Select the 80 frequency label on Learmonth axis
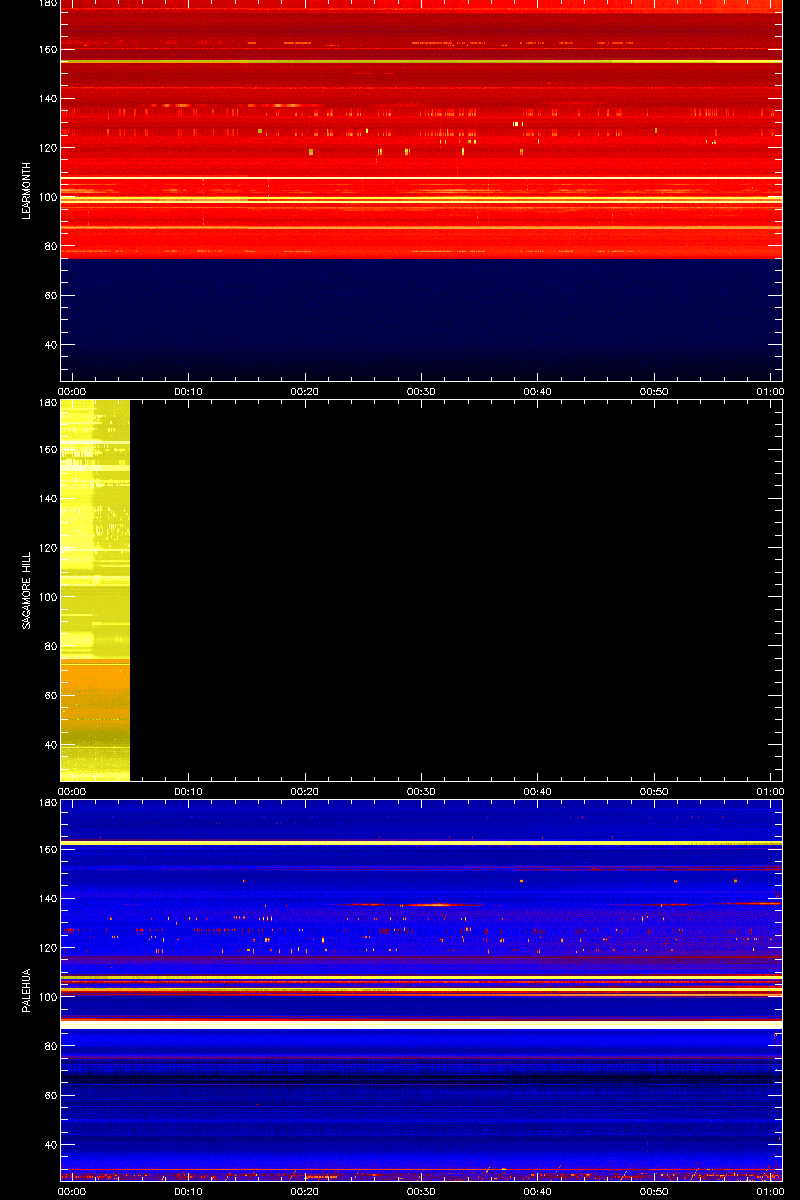Viewport: 800px width, 1200px height. tap(50, 247)
